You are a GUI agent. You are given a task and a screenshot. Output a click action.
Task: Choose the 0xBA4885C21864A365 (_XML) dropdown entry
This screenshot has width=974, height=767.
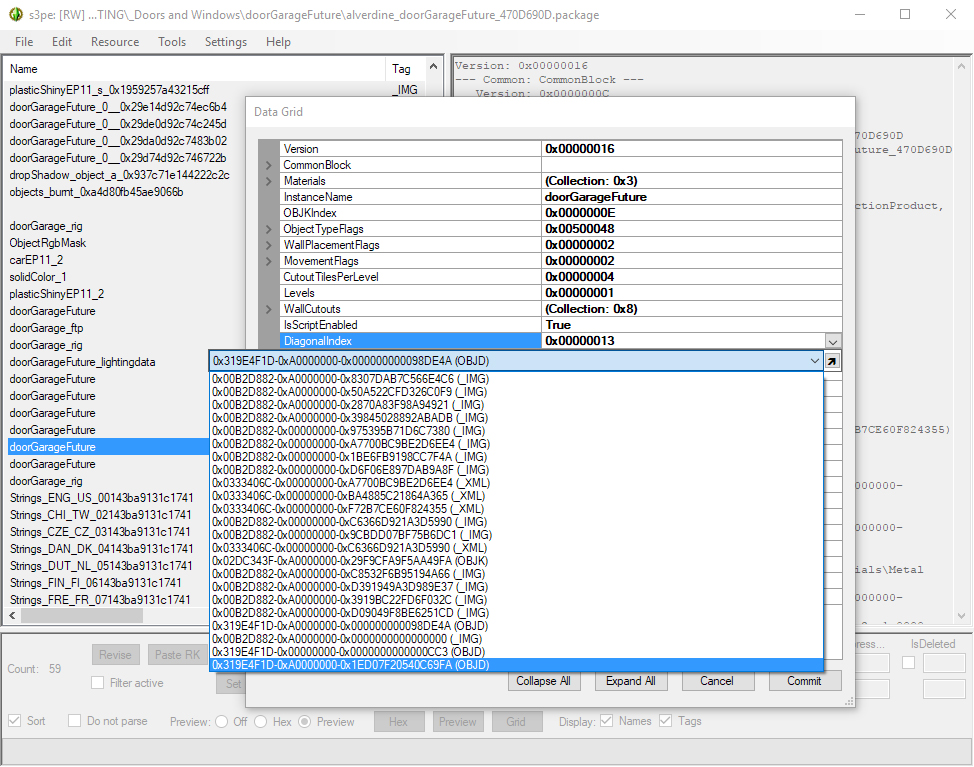(517, 496)
